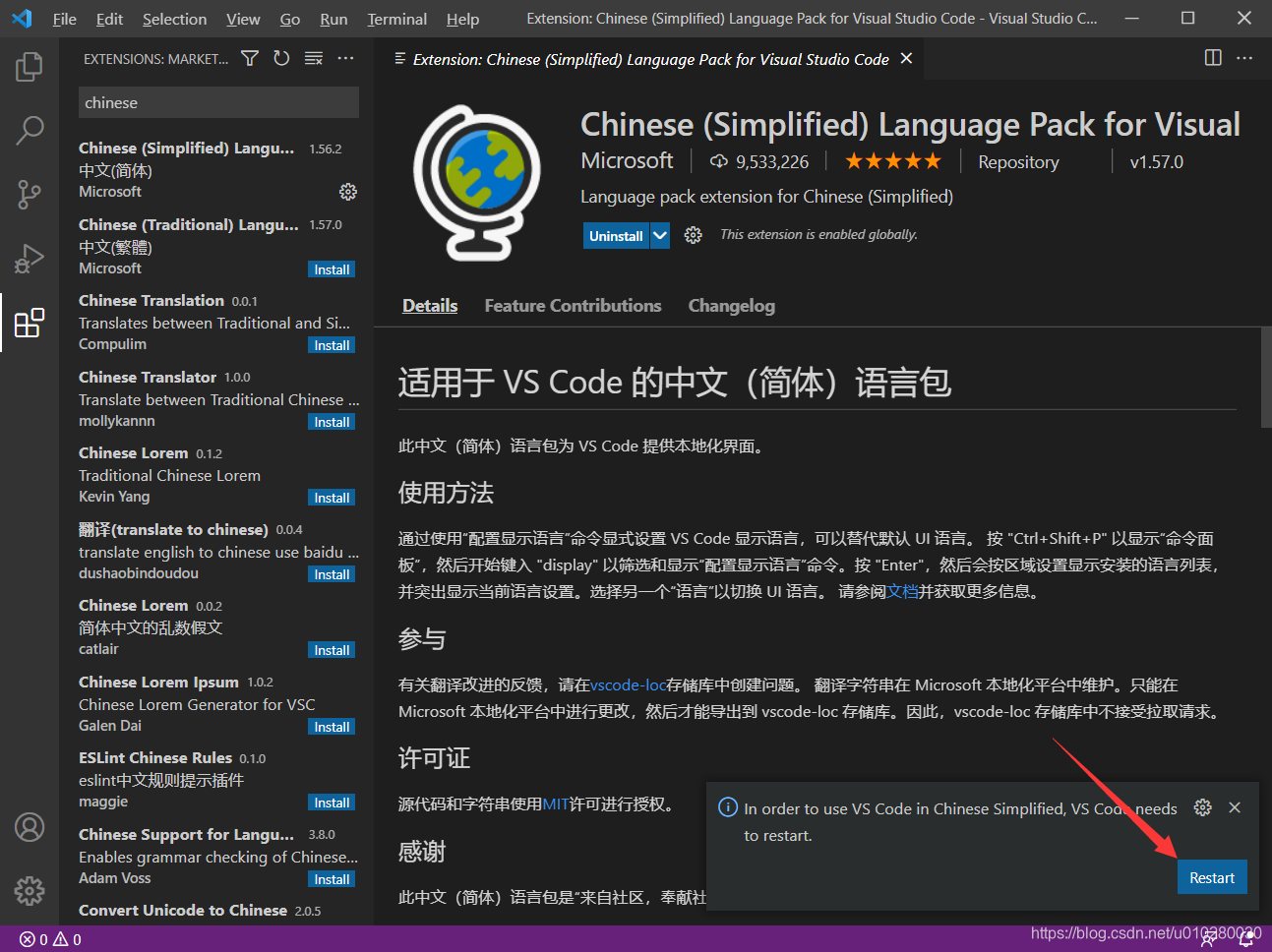Manage gear for Chinese (Simplified) in list

(x=347, y=192)
